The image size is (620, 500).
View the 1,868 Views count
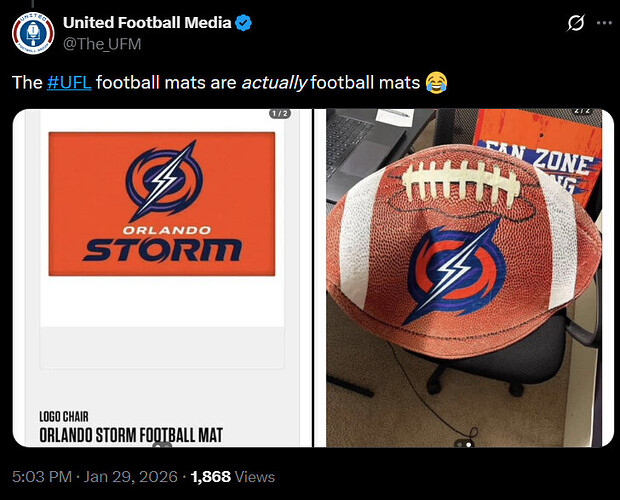(x=232, y=477)
